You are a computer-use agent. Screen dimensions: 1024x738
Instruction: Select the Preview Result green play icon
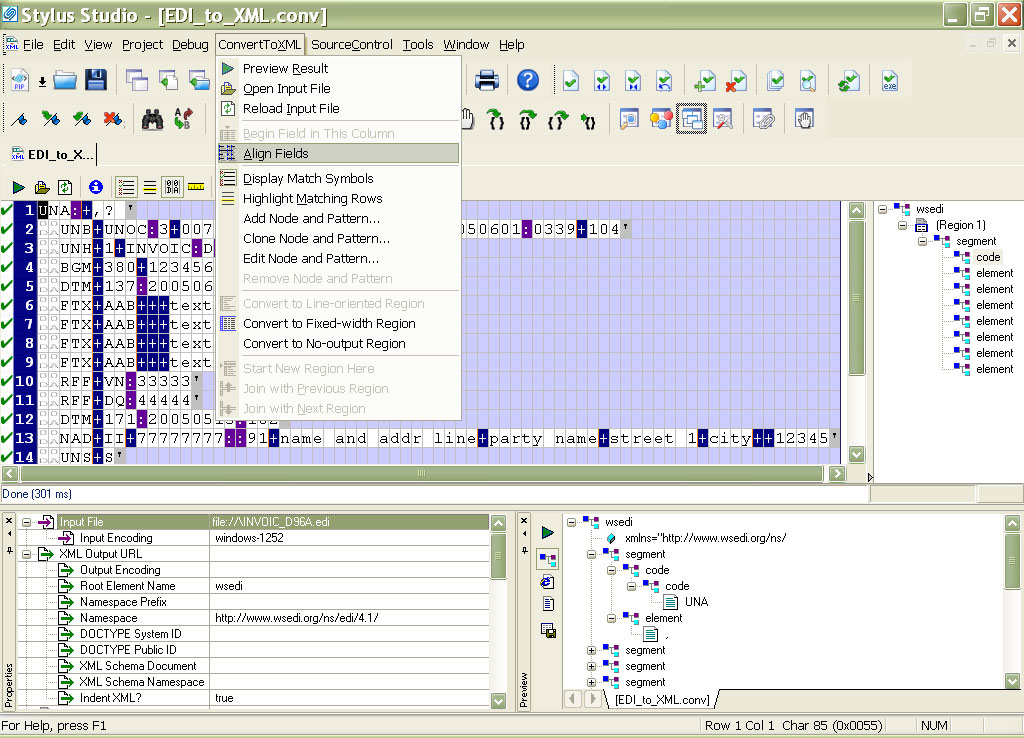tap(228, 69)
